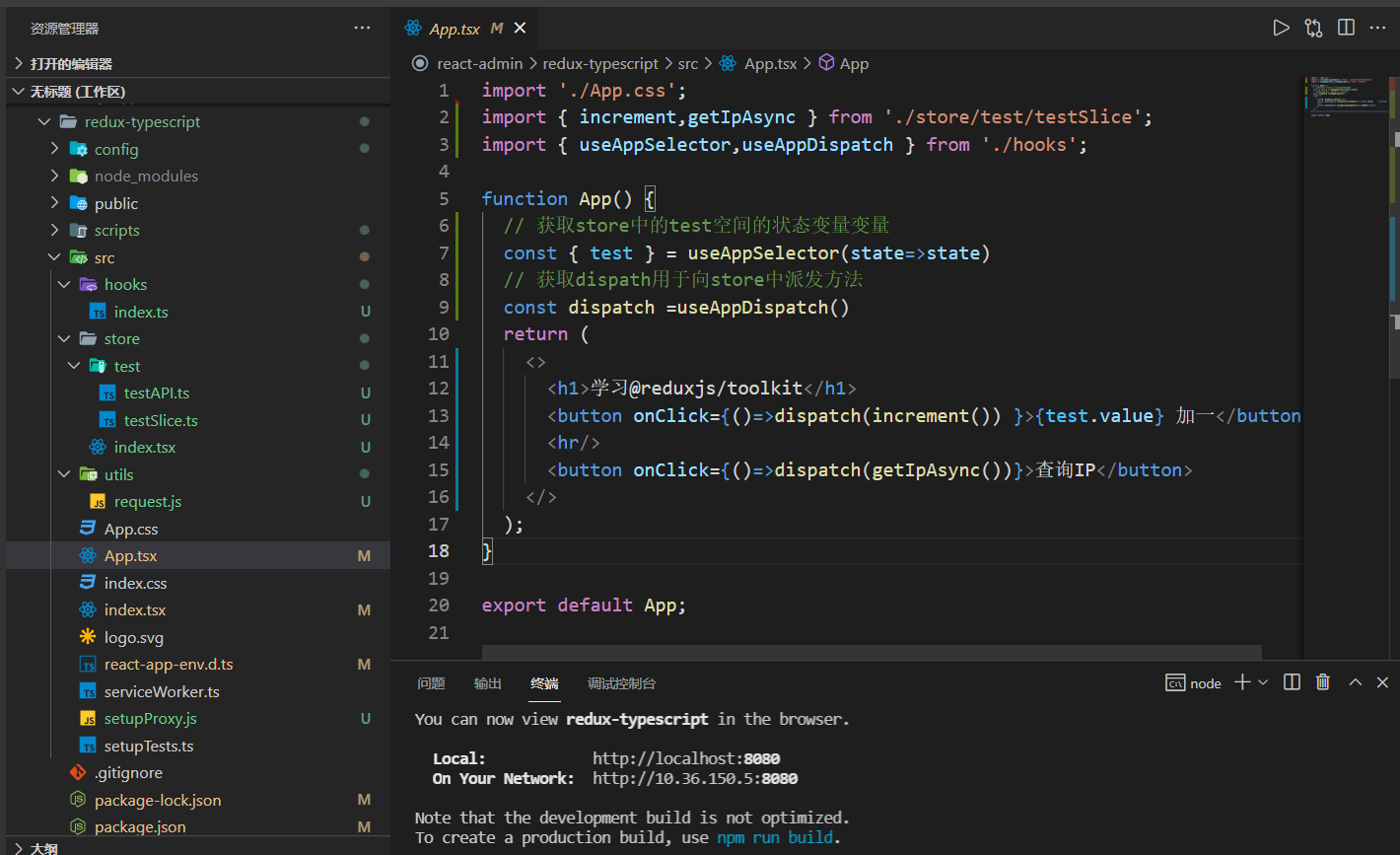
Task: Click the editor horizontal scrollbar
Action: (x=872, y=652)
